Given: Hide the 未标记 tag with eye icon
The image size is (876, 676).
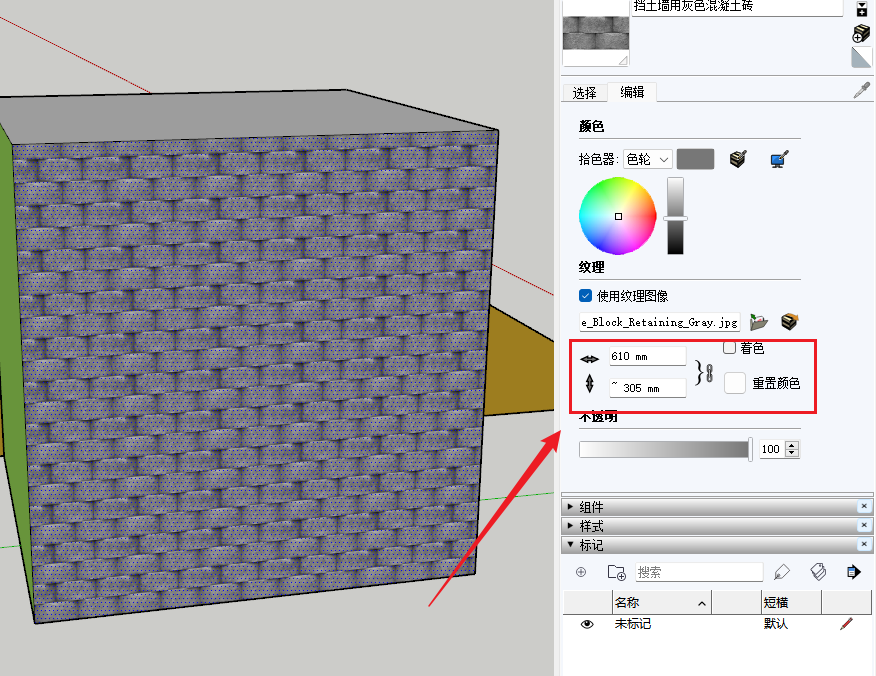Looking at the screenshot, I should point(587,624).
